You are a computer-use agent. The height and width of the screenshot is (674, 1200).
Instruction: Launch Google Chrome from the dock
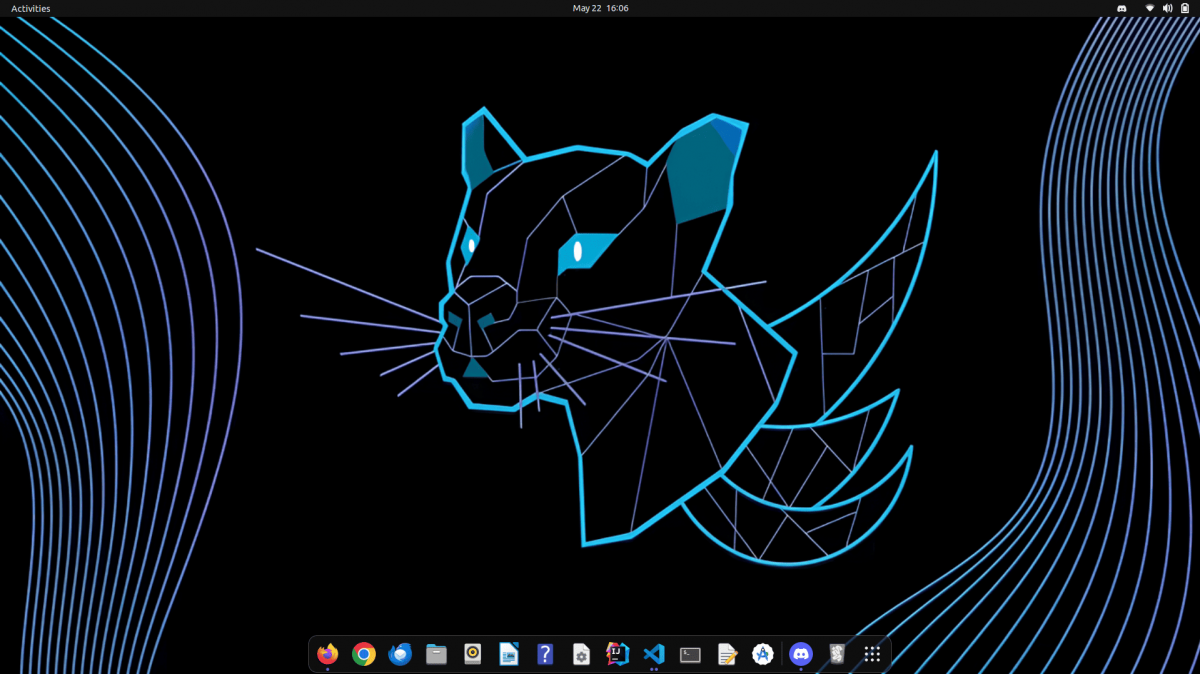click(364, 654)
